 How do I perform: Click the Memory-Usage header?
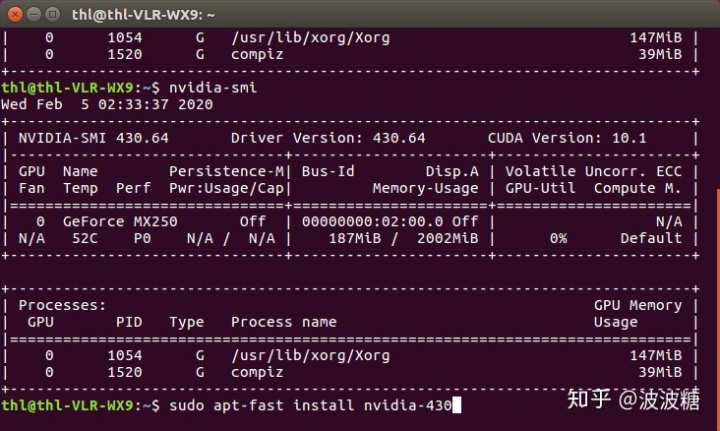click(x=426, y=188)
